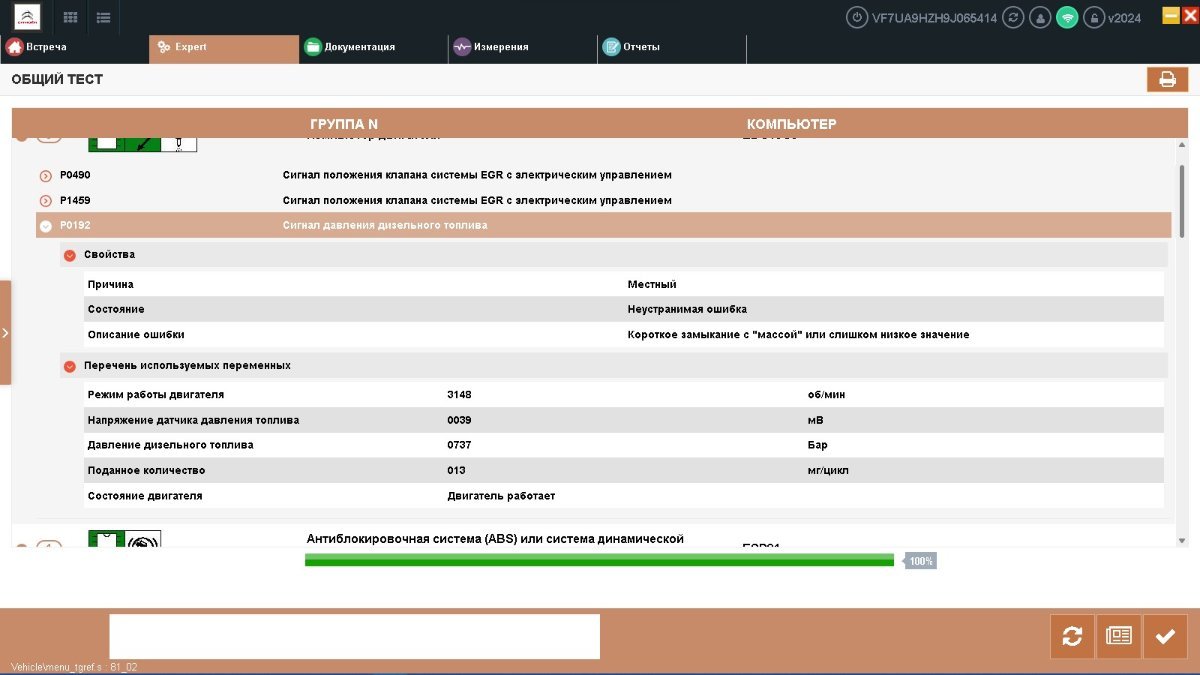The height and width of the screenshot is (675, 1200).
Task: Click the white text field in bottom bar
Action: (354, 636)
